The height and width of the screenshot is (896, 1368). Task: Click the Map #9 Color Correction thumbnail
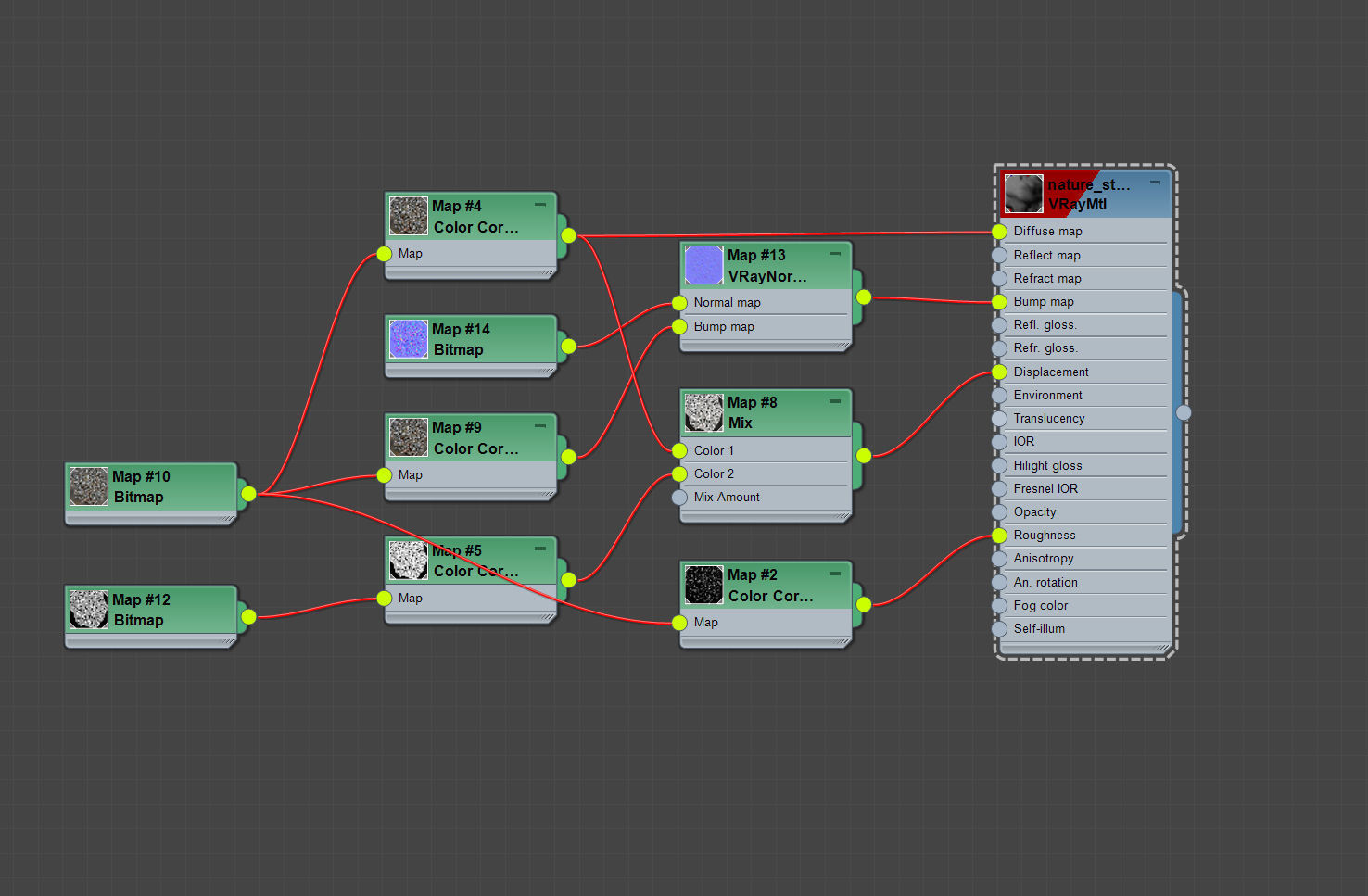point(408,436)
